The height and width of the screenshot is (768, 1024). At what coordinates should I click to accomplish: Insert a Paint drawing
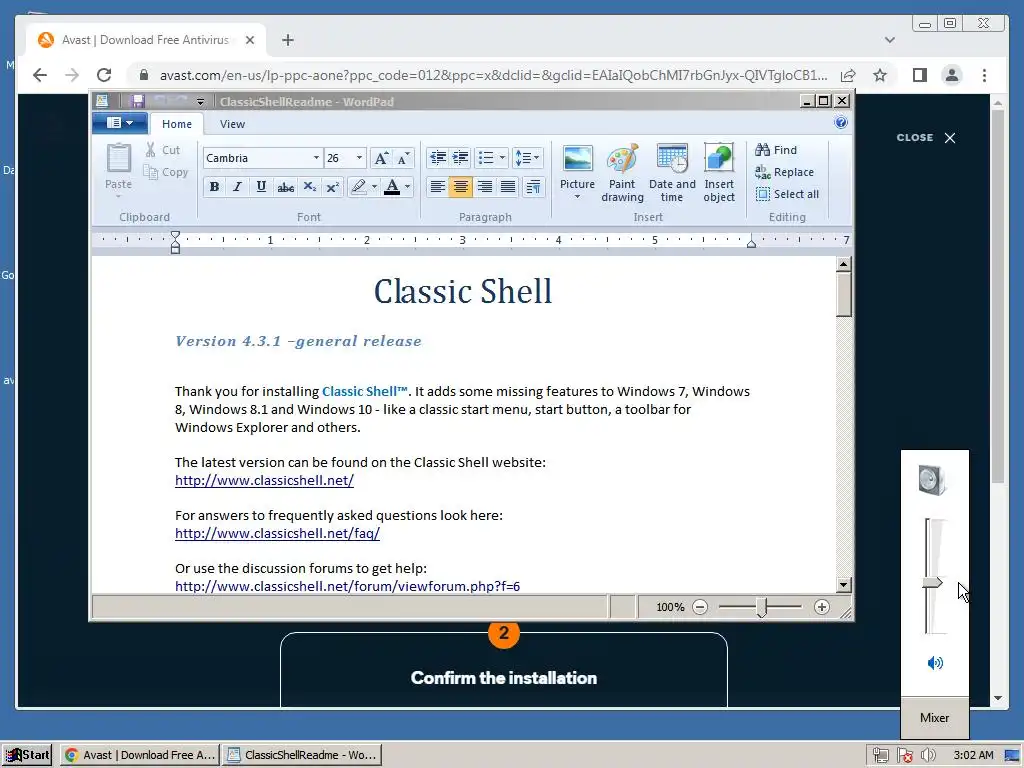tap(622, 172)
